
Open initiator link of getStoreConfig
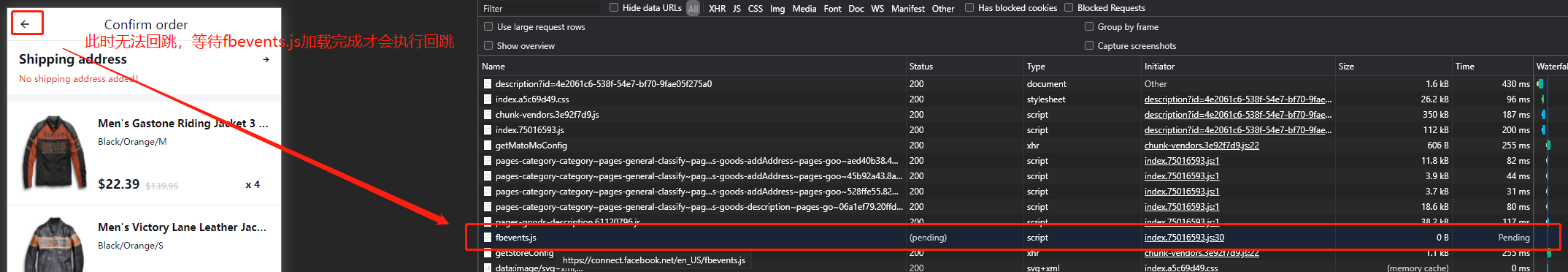pos(1202,253)
